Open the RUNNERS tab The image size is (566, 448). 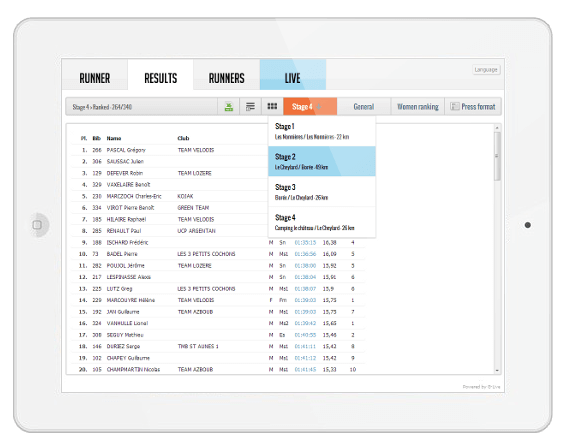point(227,75)
